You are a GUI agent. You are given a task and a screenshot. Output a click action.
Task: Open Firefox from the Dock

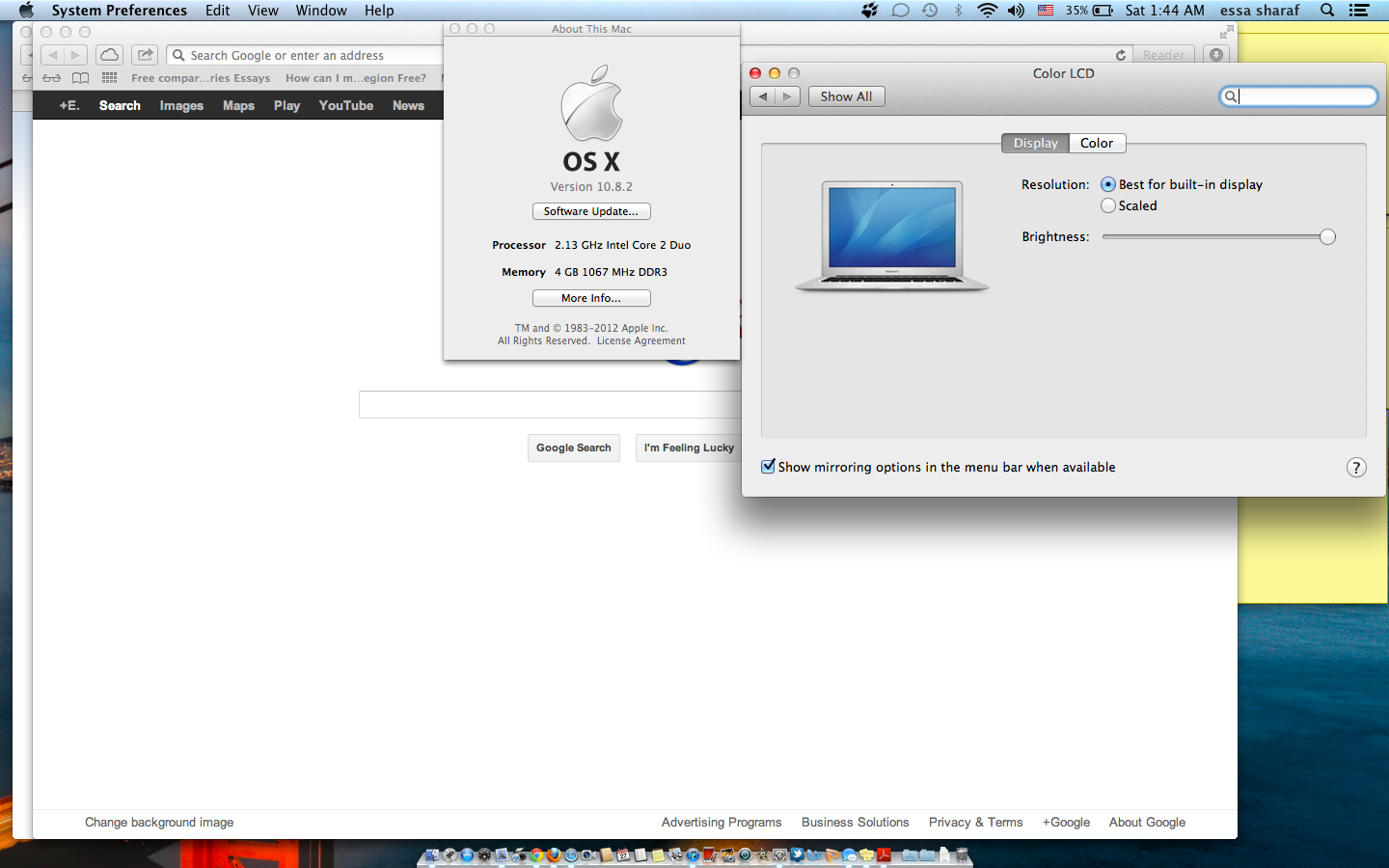554,854
